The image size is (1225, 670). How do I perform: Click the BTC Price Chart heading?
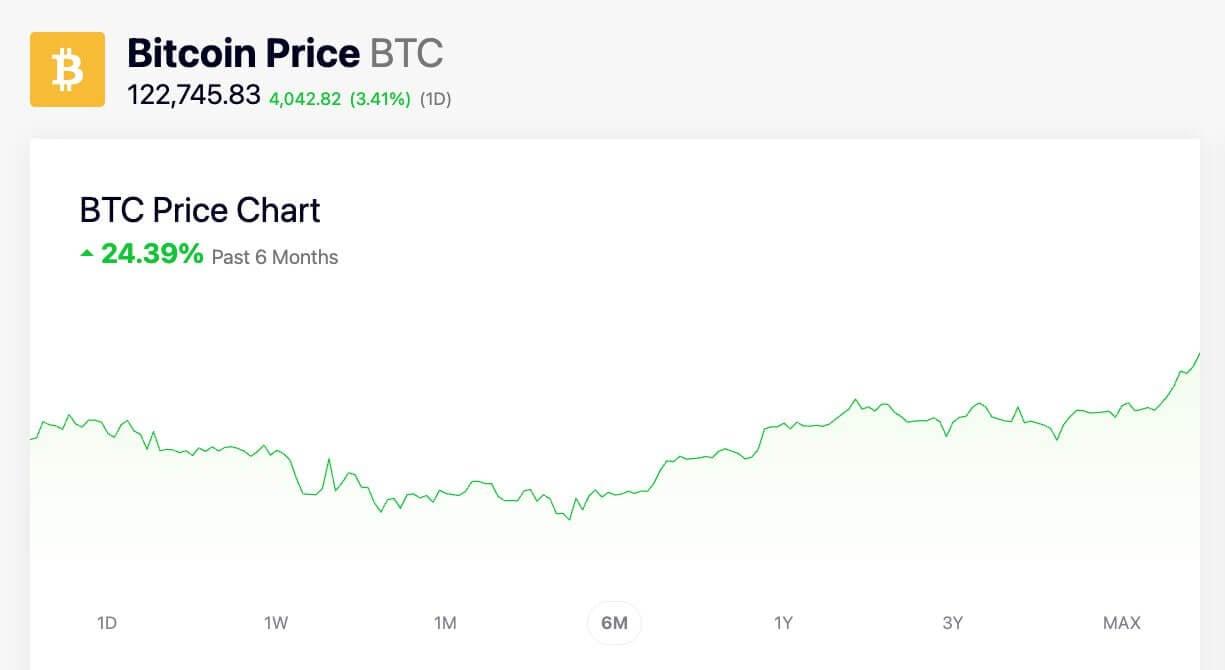click(199, 210)
